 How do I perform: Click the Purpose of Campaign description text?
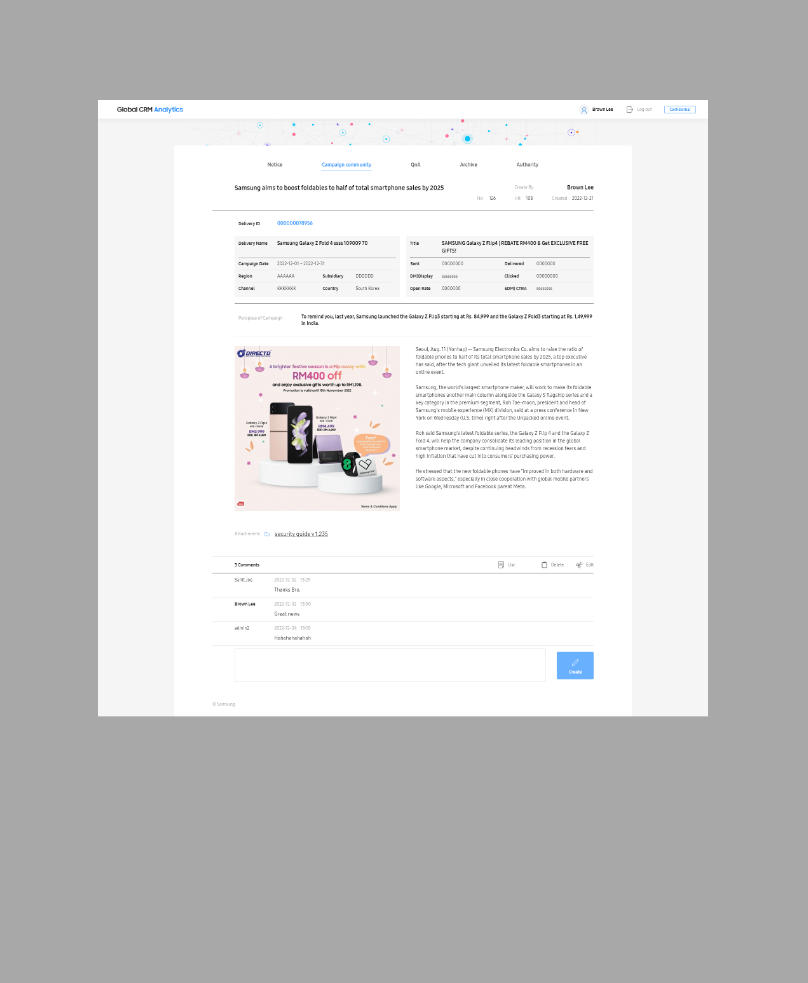coord(446,320)
